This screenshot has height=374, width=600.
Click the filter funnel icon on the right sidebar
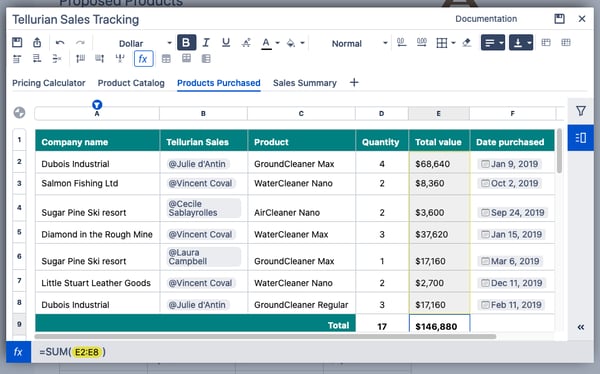click(x=581, y=111)
